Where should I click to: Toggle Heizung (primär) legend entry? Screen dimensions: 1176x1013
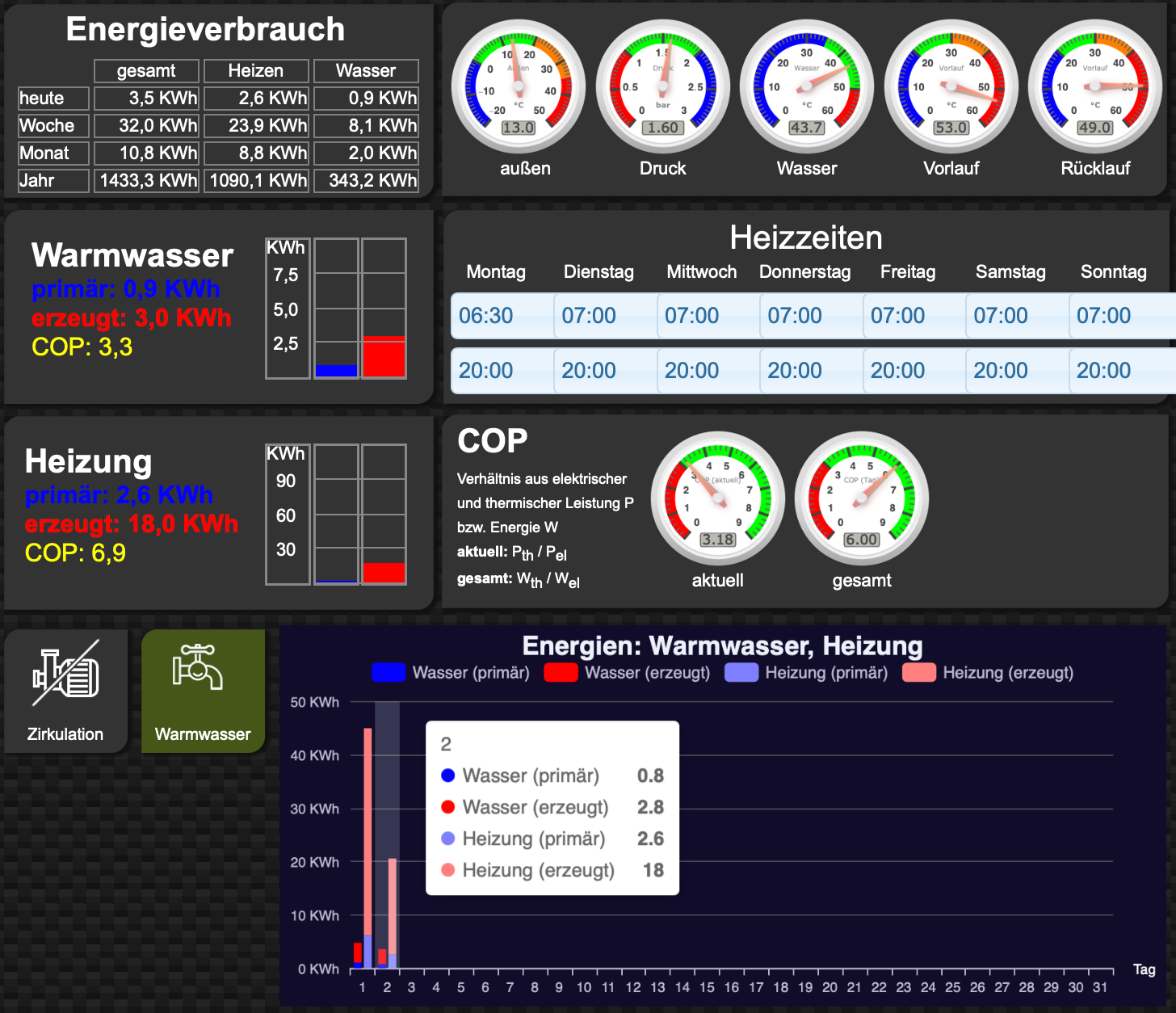pos(806,673)
